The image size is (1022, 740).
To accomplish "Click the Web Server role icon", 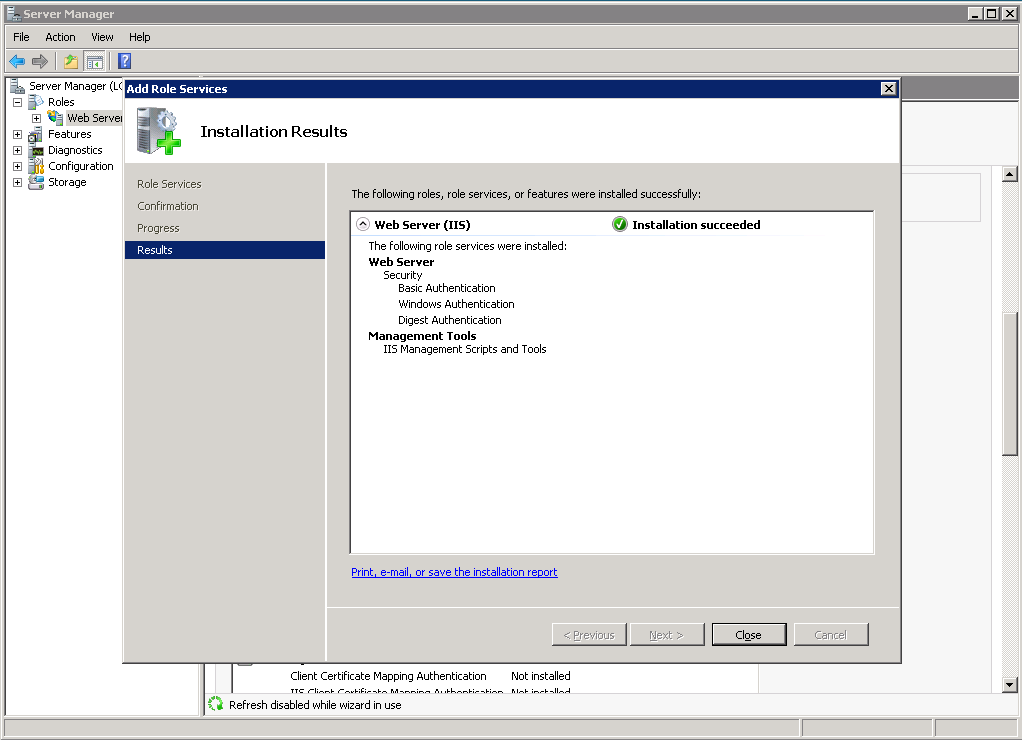I will [55, 118].
